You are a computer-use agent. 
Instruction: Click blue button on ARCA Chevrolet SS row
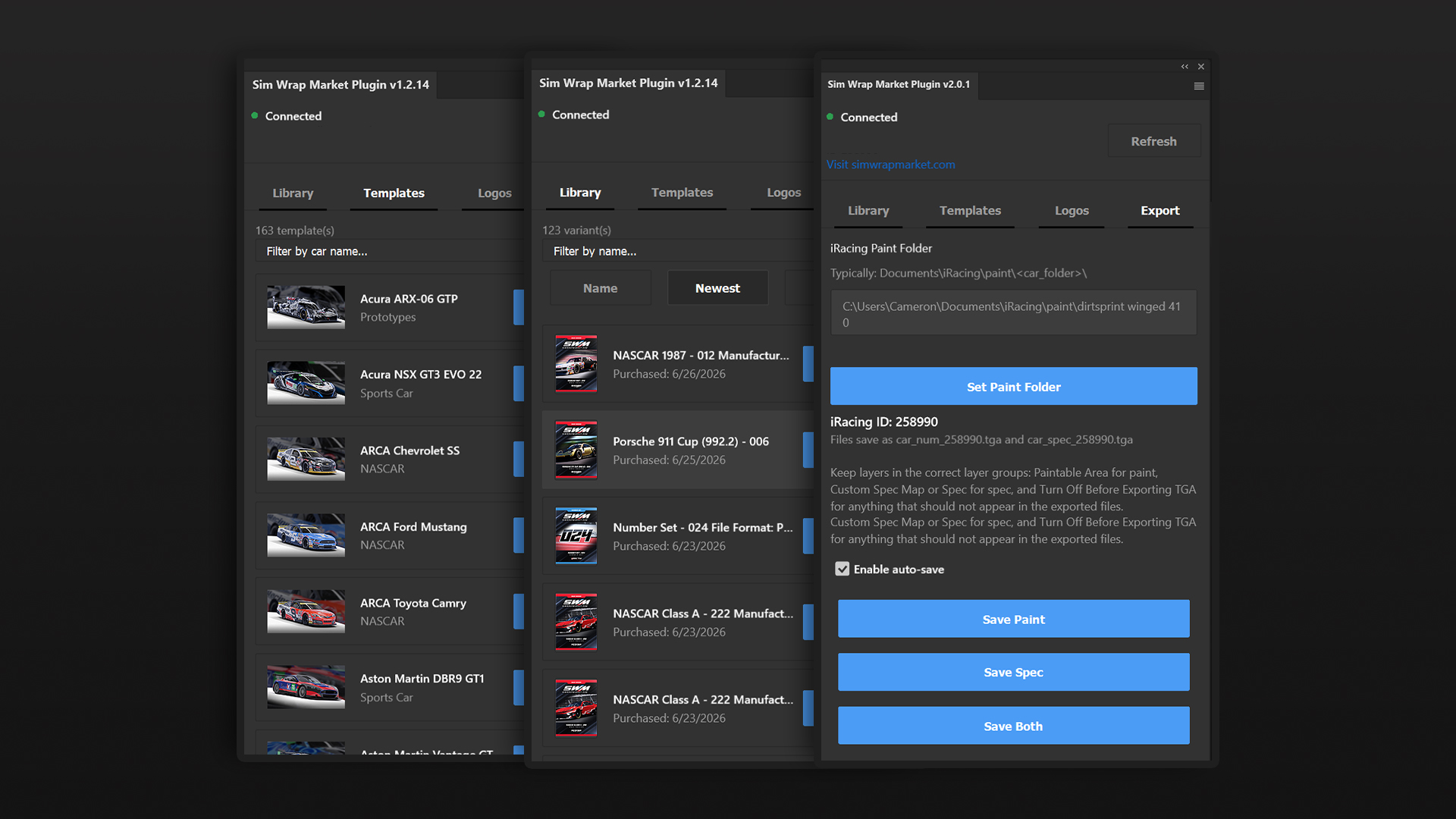(519, 459)
